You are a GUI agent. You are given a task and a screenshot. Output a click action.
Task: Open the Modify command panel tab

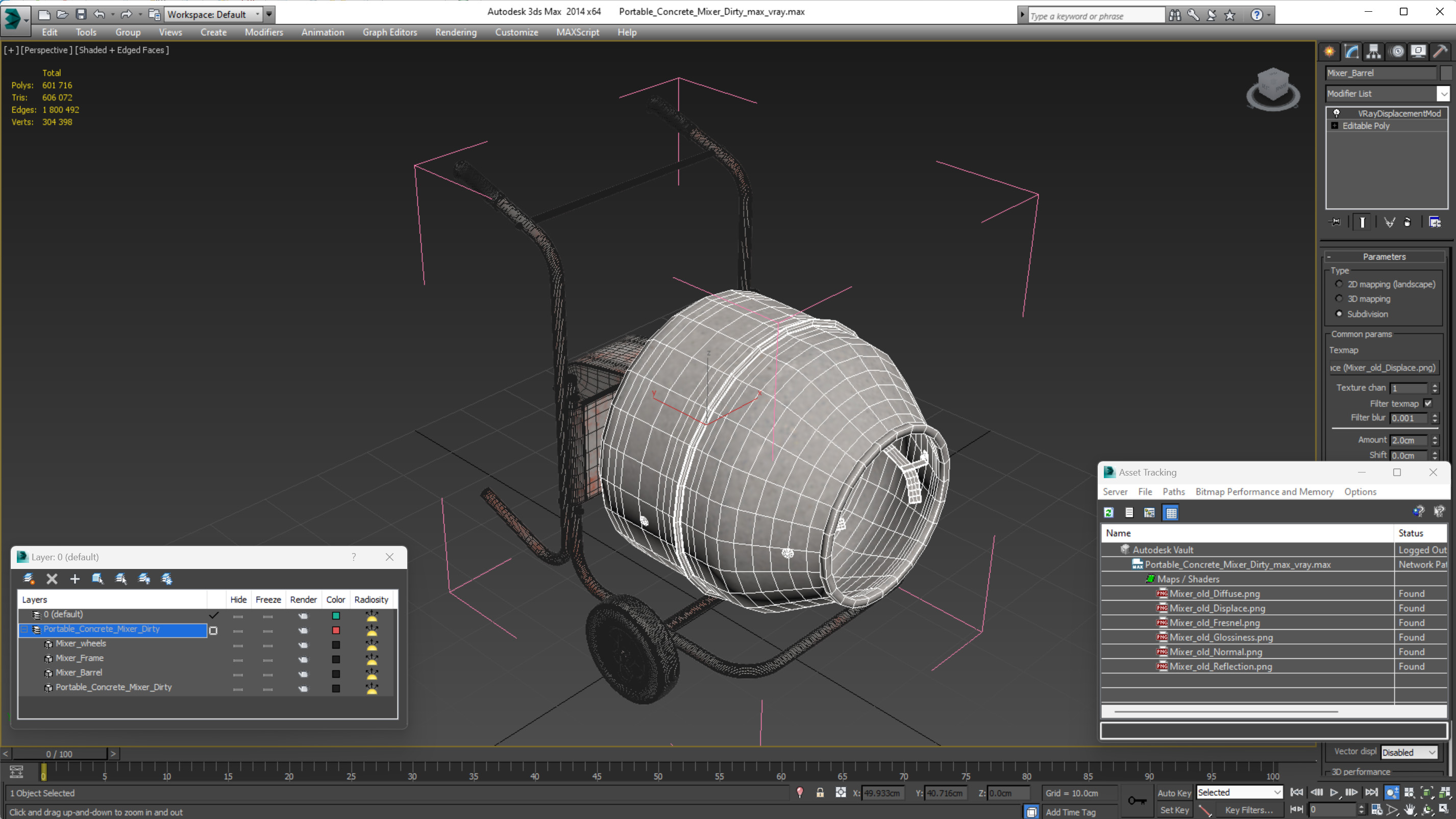1351,52
